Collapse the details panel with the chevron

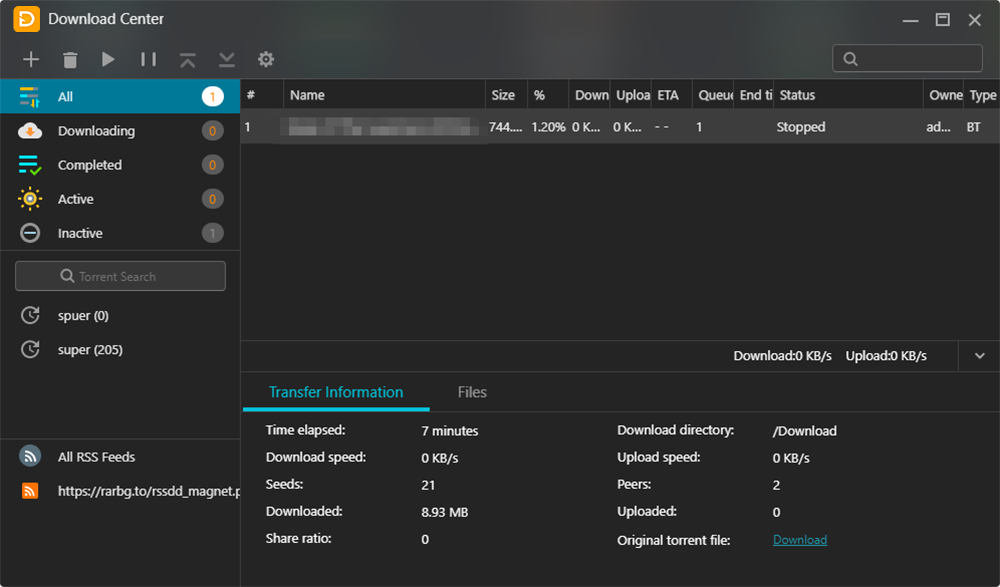[x=979, y=356]
